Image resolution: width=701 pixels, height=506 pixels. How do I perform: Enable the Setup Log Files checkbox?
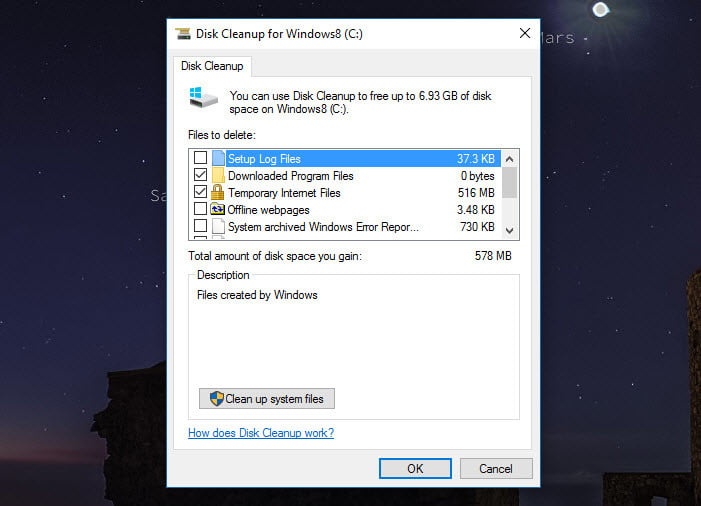200,158
